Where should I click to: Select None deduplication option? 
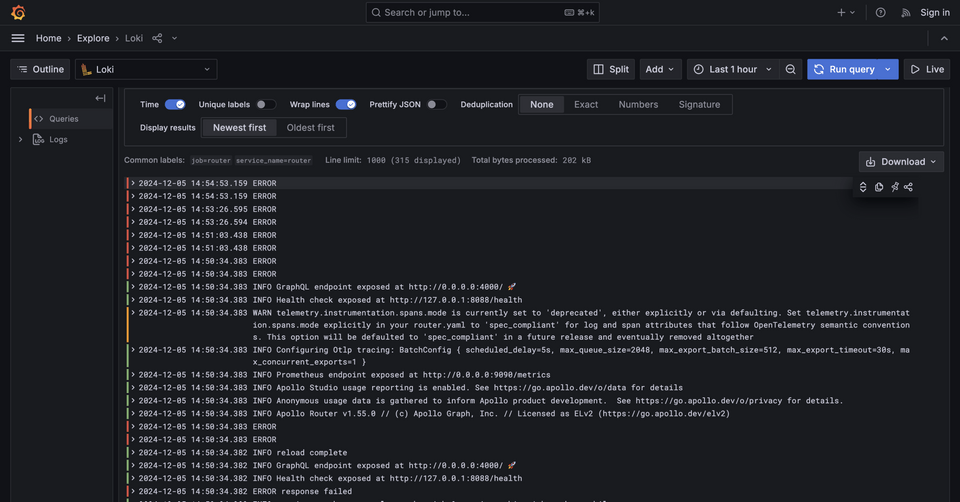coord(542,105)
